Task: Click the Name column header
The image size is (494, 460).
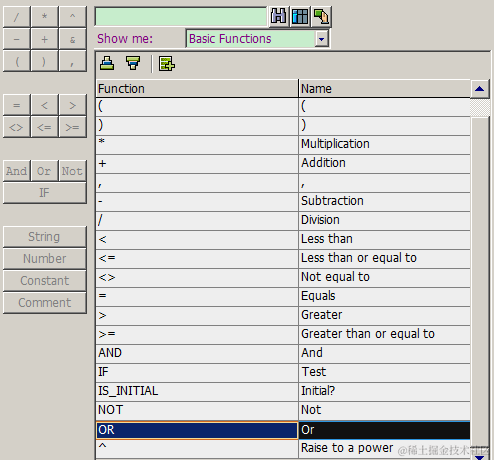Action: (384, 89)
